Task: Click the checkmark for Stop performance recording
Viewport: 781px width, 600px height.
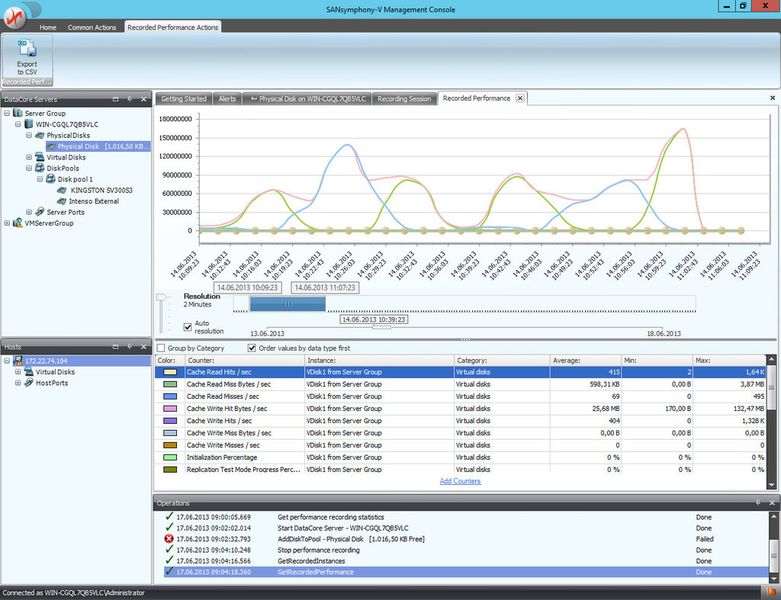Action: click(169, 550)
